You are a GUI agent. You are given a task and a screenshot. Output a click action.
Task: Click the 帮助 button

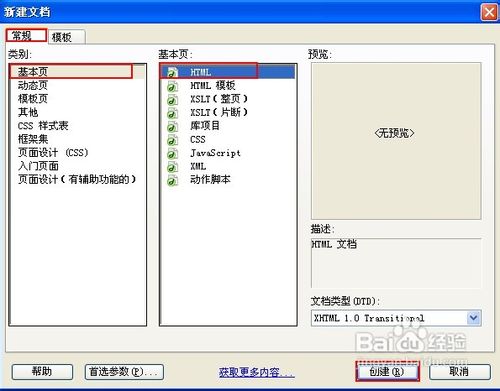point(42,372)
